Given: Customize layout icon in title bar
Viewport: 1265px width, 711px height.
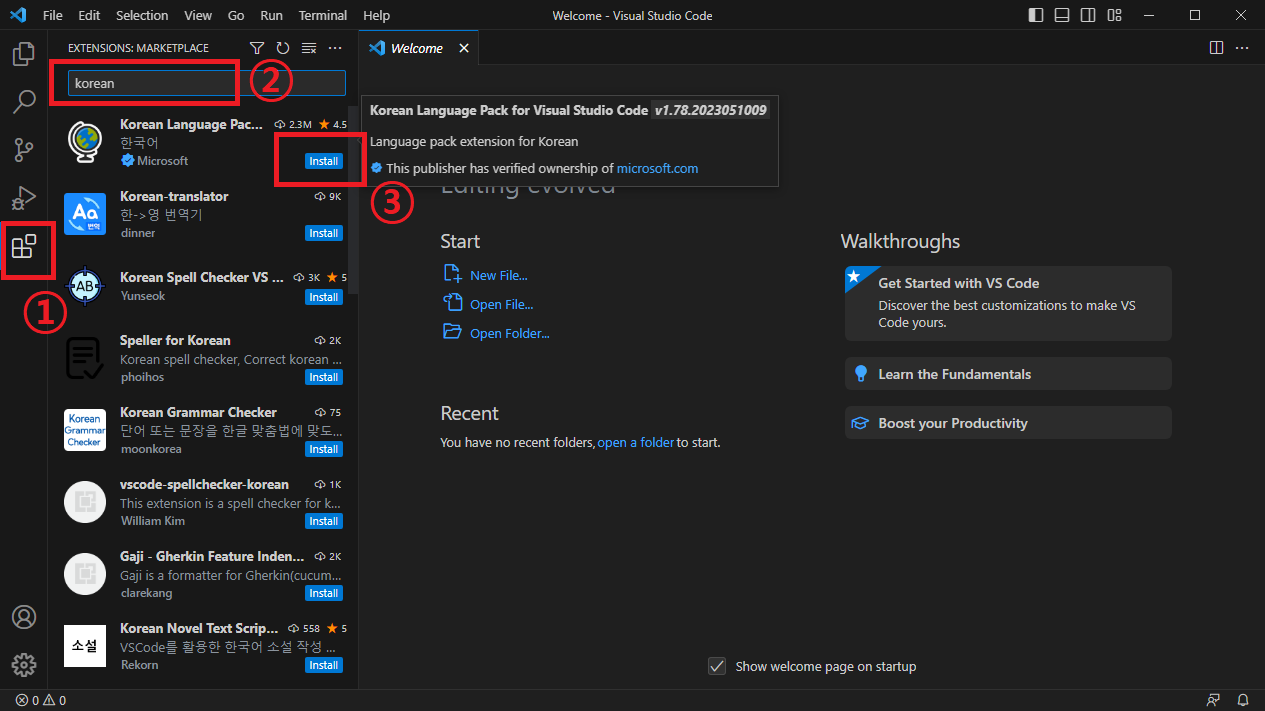Looking at the screenshot, I should pyautogui.click(x=1114, y=16).
